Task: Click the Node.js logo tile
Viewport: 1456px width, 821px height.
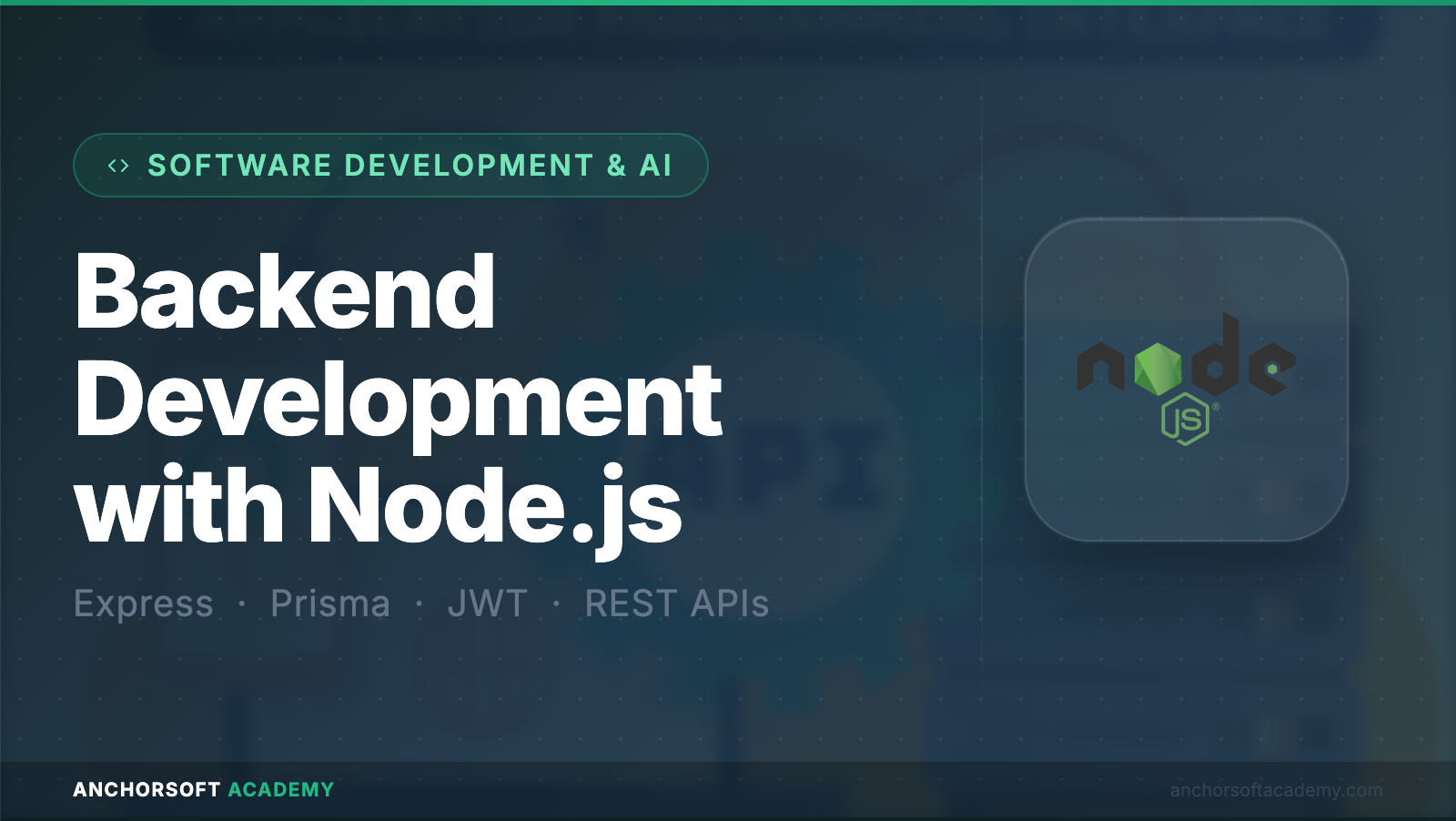Action: (x=1186, y=380)
